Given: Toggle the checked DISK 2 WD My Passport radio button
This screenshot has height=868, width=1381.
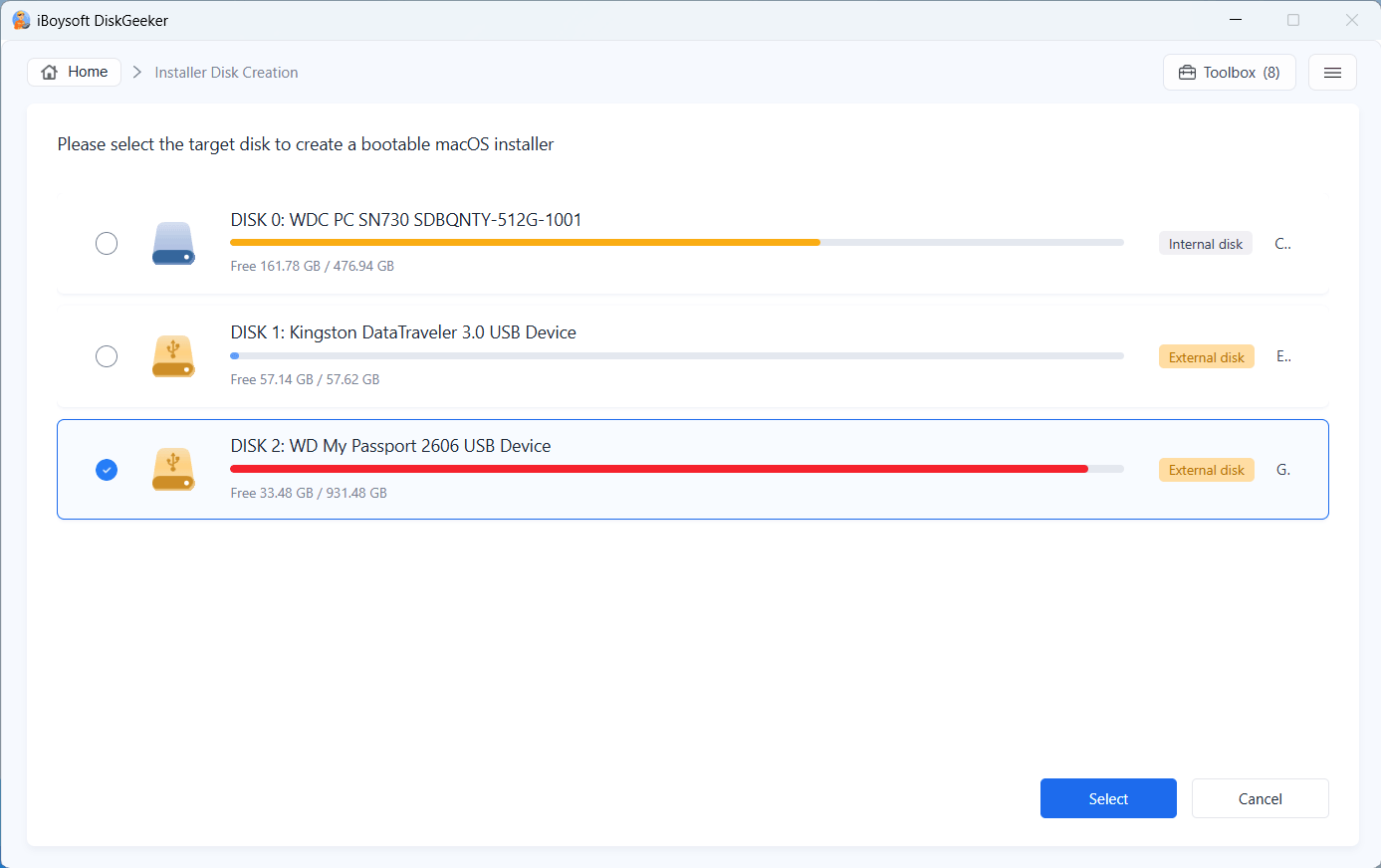Looking at the screenshot, I should point(107,470).
